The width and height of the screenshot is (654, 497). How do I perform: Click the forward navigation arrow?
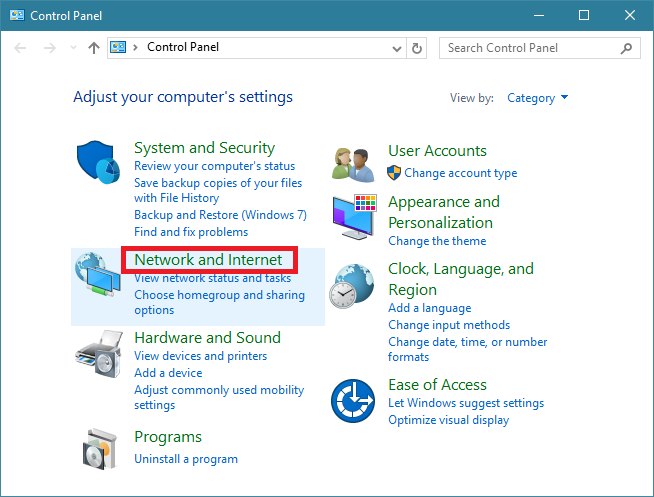coord(50,48)
